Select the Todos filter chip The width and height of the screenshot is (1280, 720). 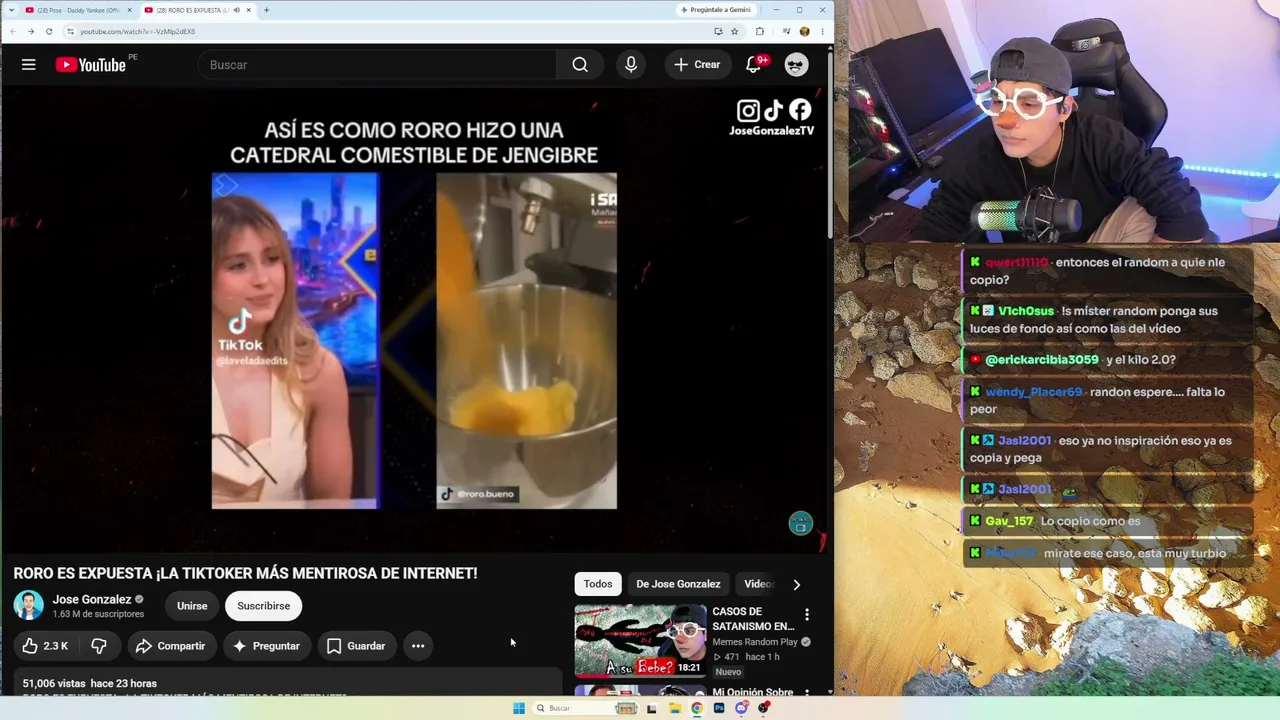coord(598,584)
